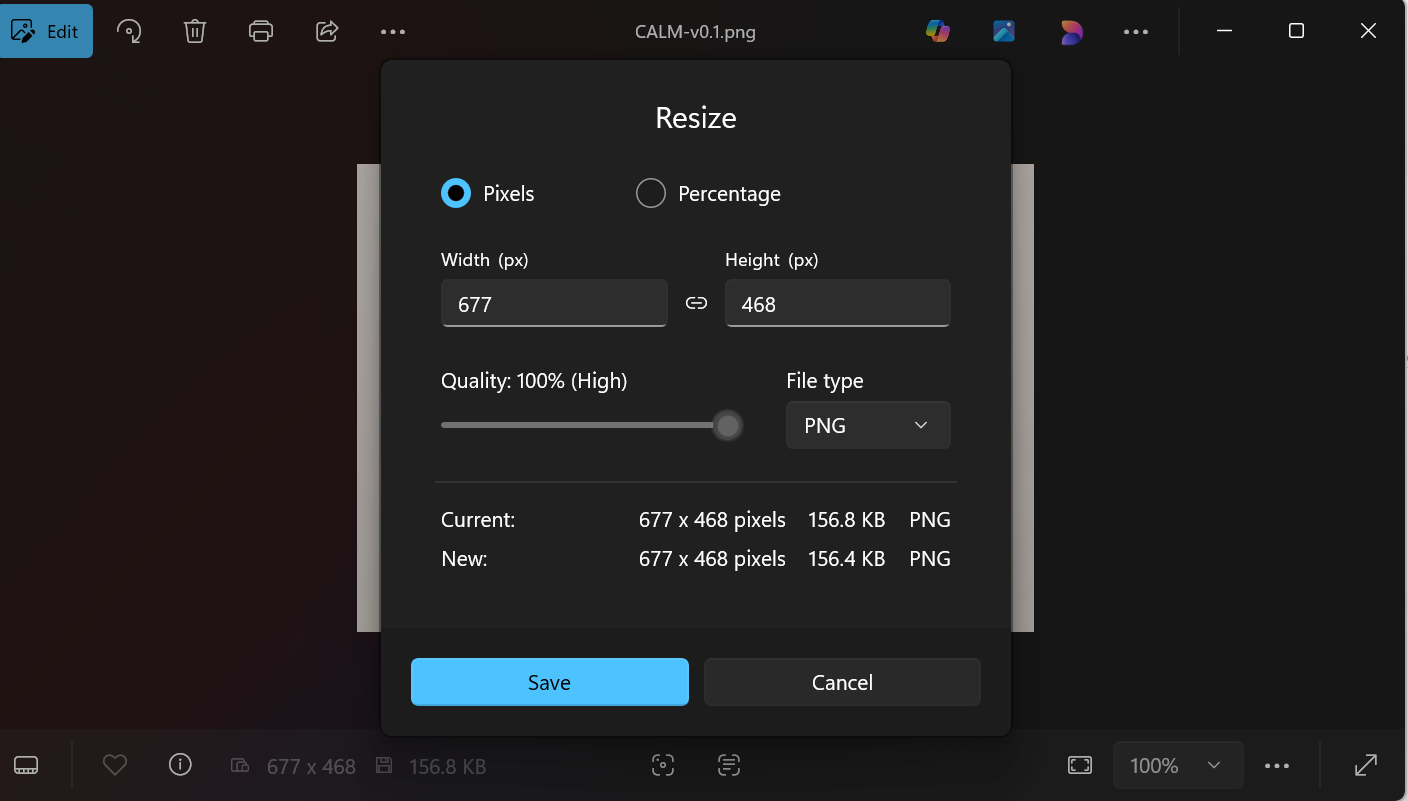This screenshot has width=1408, height=801.
Task: Select the Pixels radio button
Action: coord(456,193)
